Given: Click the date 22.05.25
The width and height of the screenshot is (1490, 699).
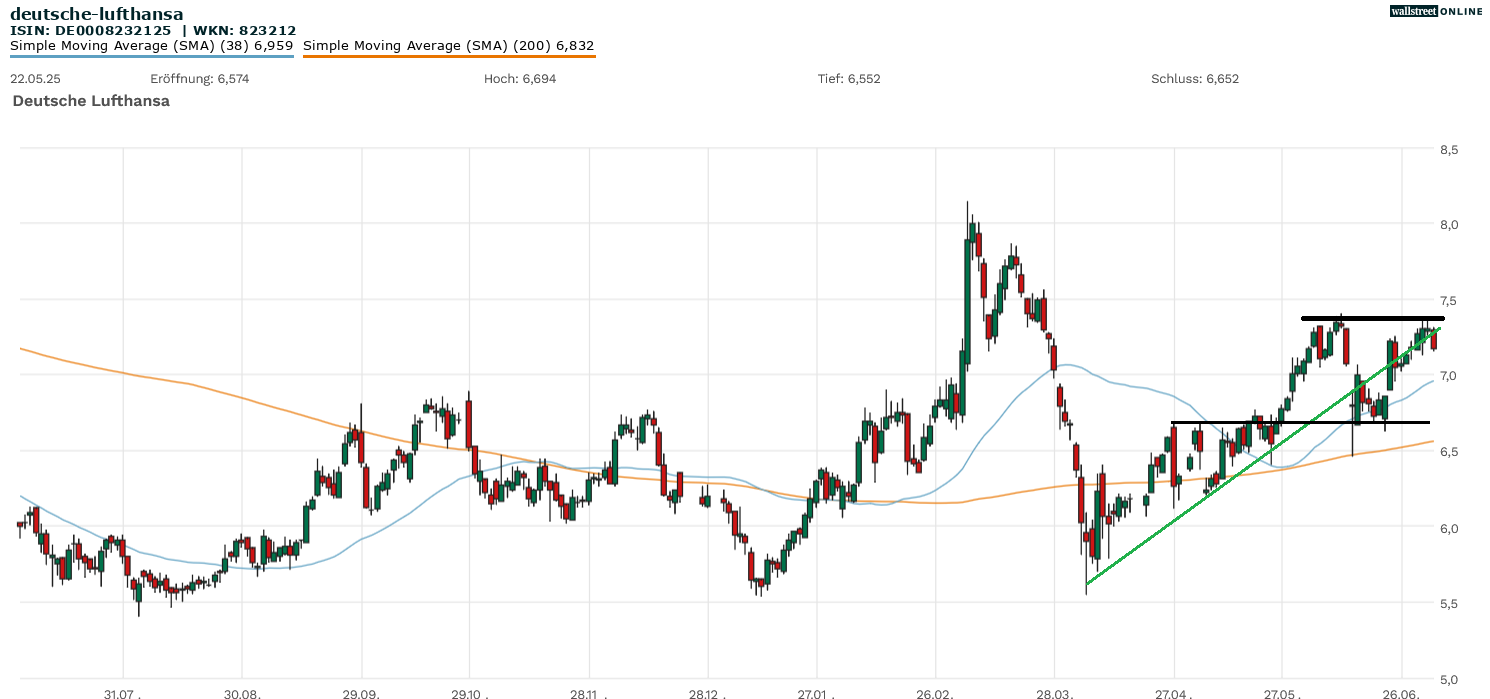Looking at the screenshot, I should click(35, 79).
